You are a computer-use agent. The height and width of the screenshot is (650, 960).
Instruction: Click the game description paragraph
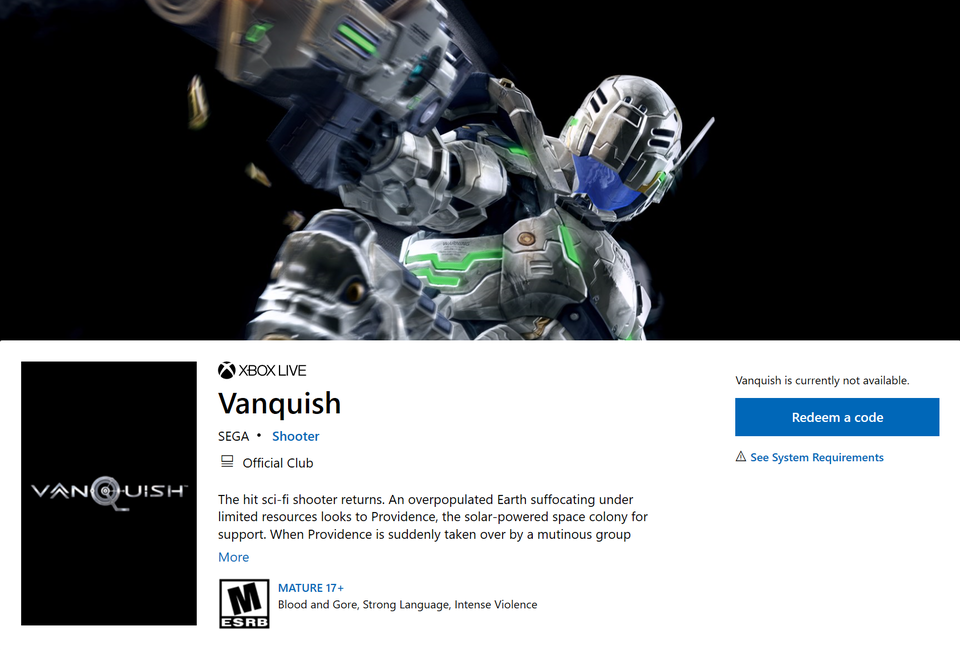click(x=433, y=517)
